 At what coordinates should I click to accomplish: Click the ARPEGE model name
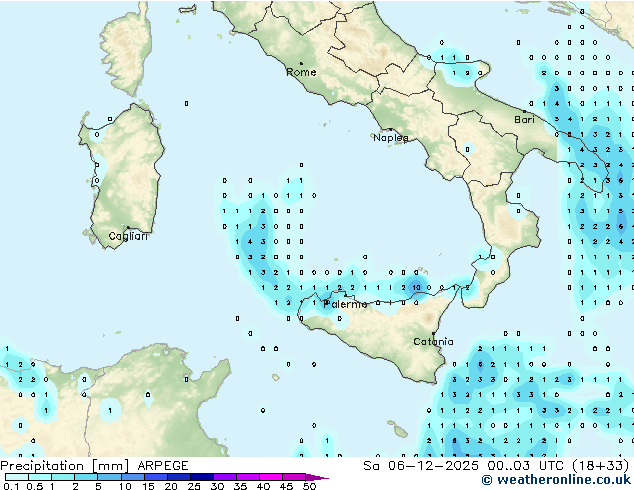coord(163,466)
